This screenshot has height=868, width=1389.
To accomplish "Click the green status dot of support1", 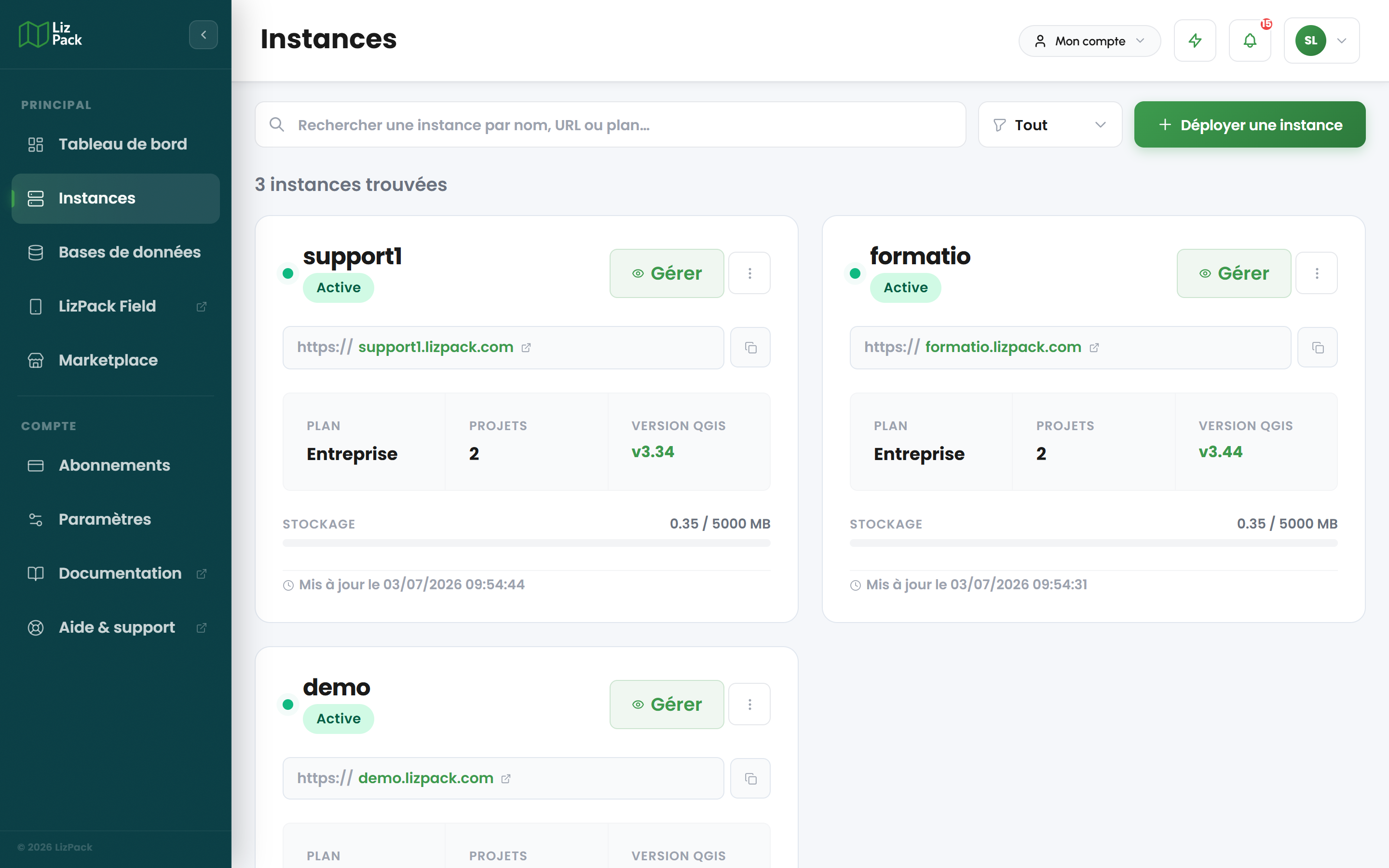I will 288,273.
